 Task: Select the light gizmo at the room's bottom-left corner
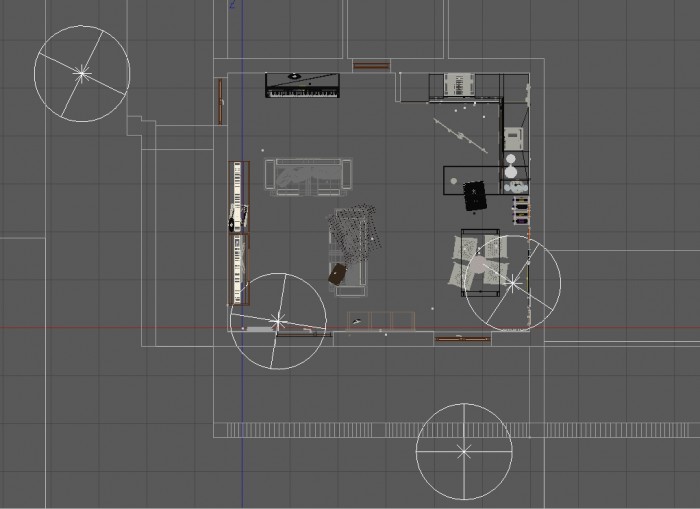(279, 321)
